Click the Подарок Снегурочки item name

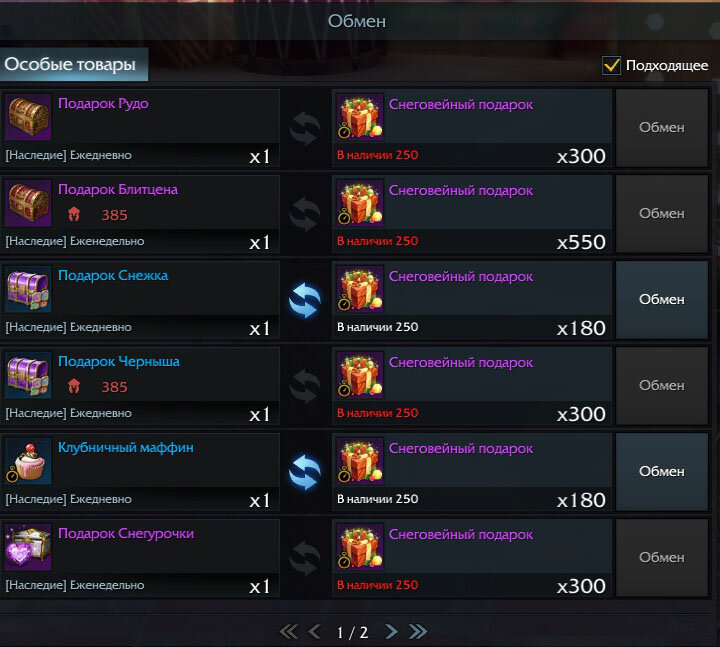[x=126, y=534]
